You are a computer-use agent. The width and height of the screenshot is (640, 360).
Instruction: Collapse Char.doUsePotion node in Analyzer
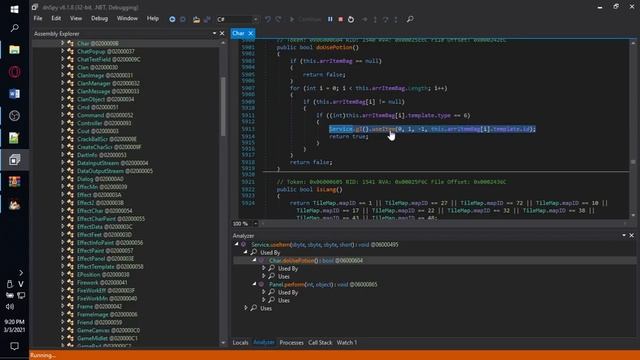click(x=254, y=260)
